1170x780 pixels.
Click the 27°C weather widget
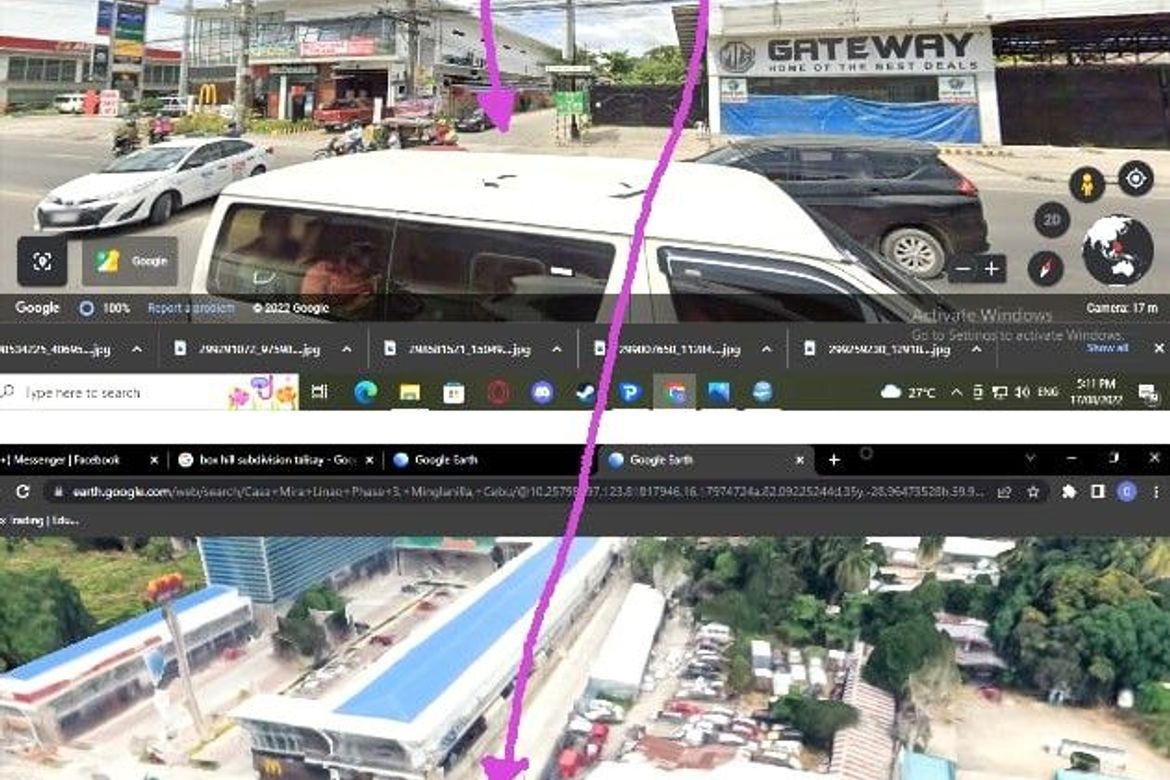point(908,392)
